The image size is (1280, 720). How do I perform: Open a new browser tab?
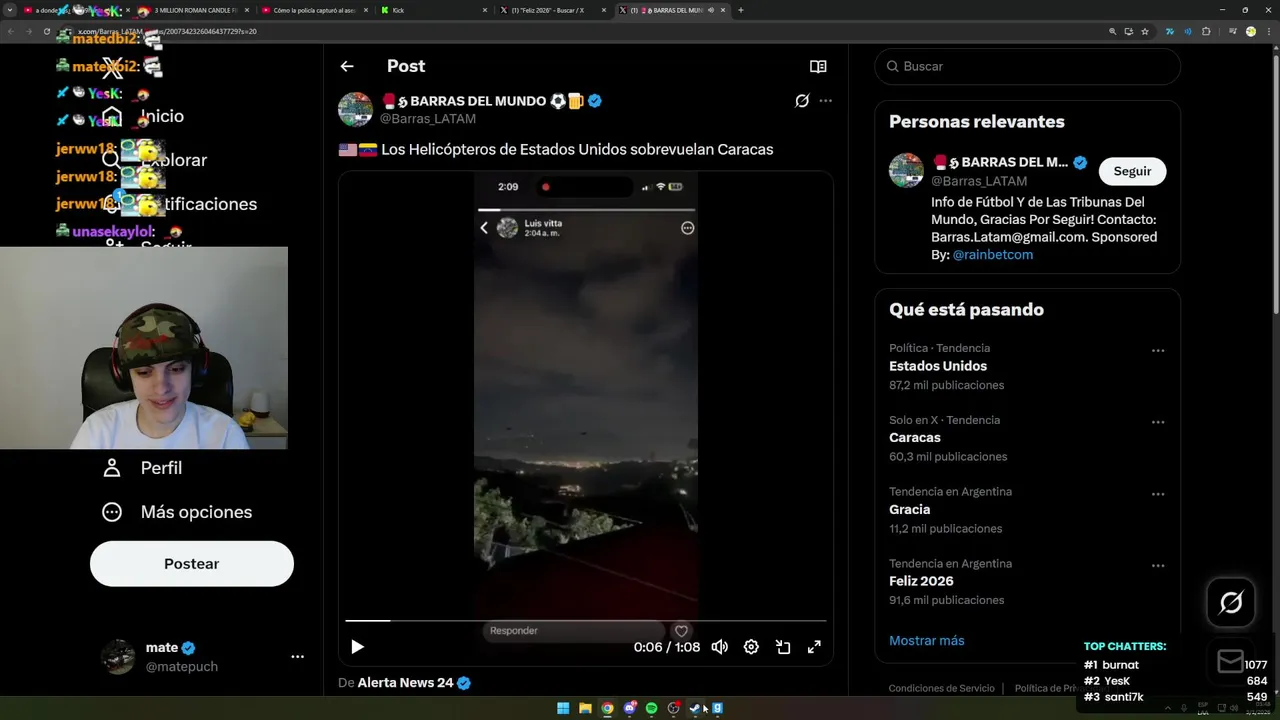click(741, 10)
